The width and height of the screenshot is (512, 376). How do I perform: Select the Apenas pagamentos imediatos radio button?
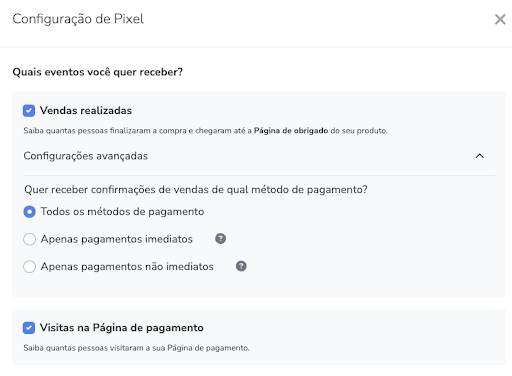tap(29, 239)
